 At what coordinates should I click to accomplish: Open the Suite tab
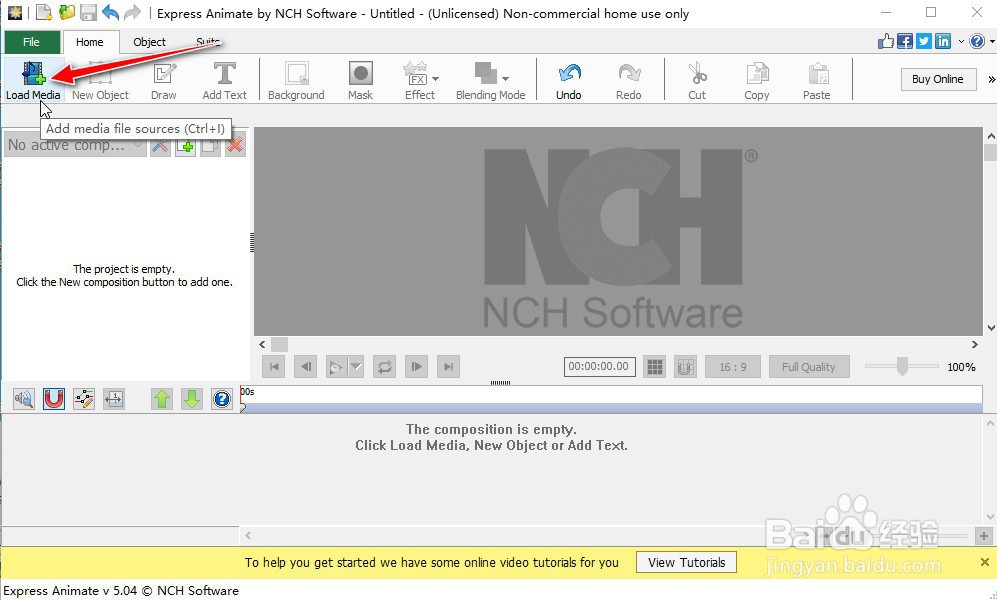click(x=208, y=42)
